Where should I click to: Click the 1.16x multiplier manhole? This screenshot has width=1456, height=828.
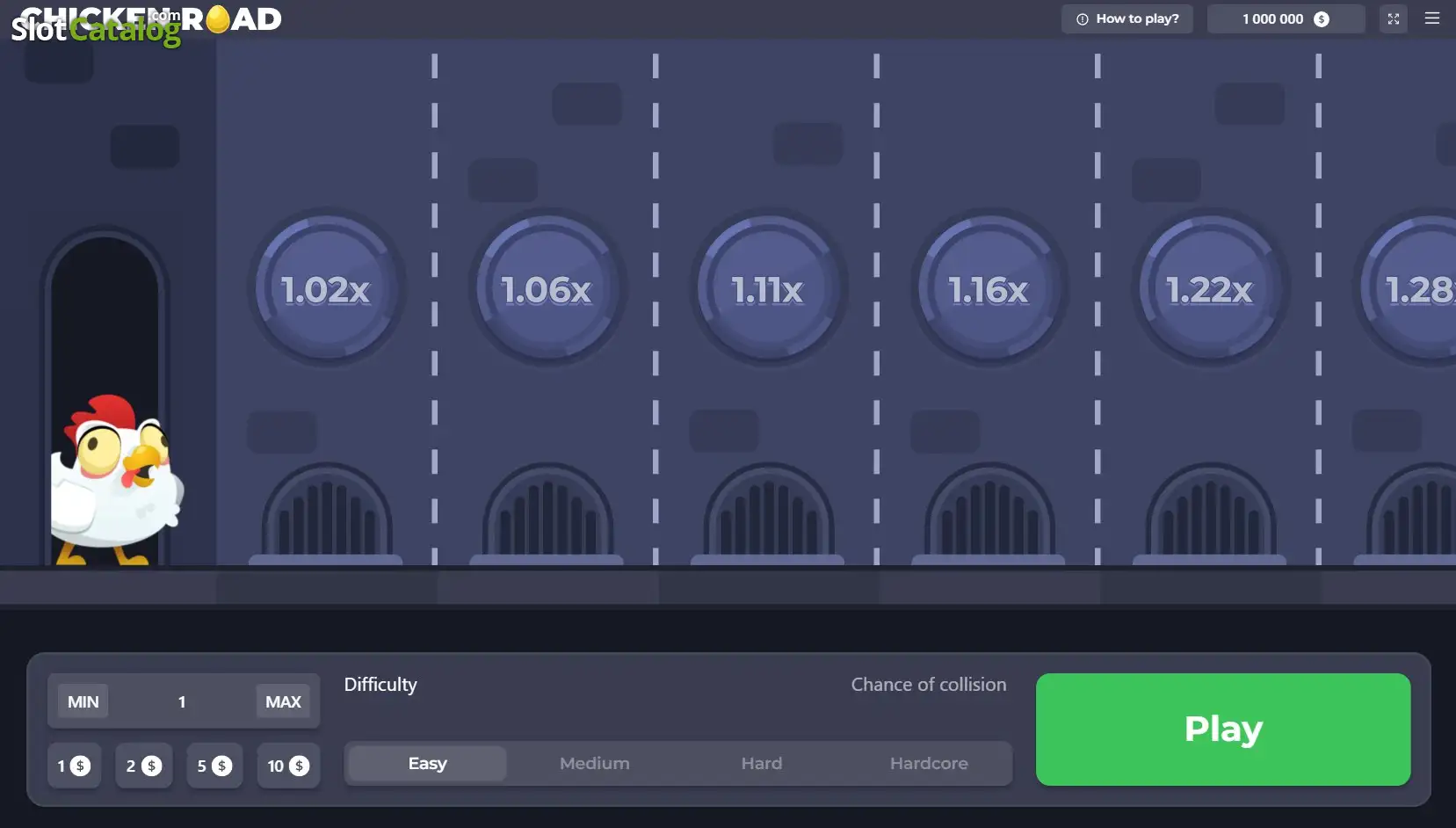pos(989,289)
